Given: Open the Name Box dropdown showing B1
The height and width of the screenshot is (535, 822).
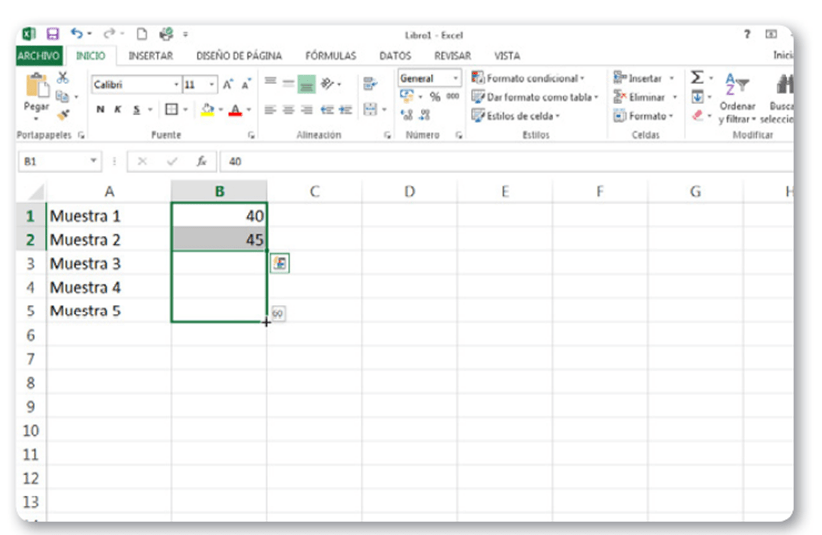Looking at the screenshot, I should pos(94,161).
